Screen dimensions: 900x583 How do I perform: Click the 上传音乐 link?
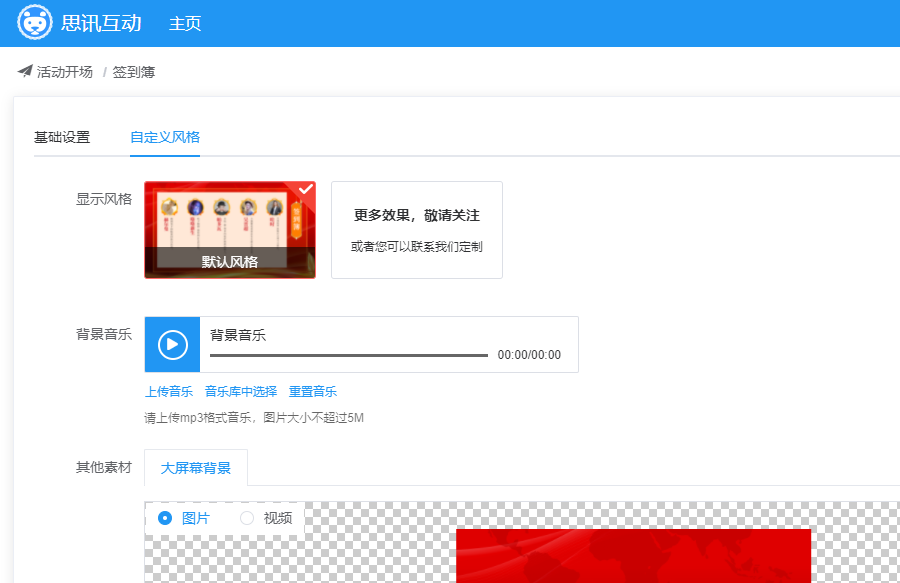point(169,392)
